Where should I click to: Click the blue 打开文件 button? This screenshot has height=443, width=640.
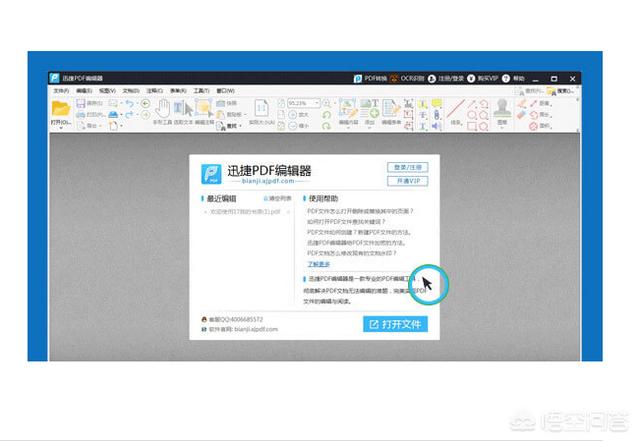coord(396,324)
